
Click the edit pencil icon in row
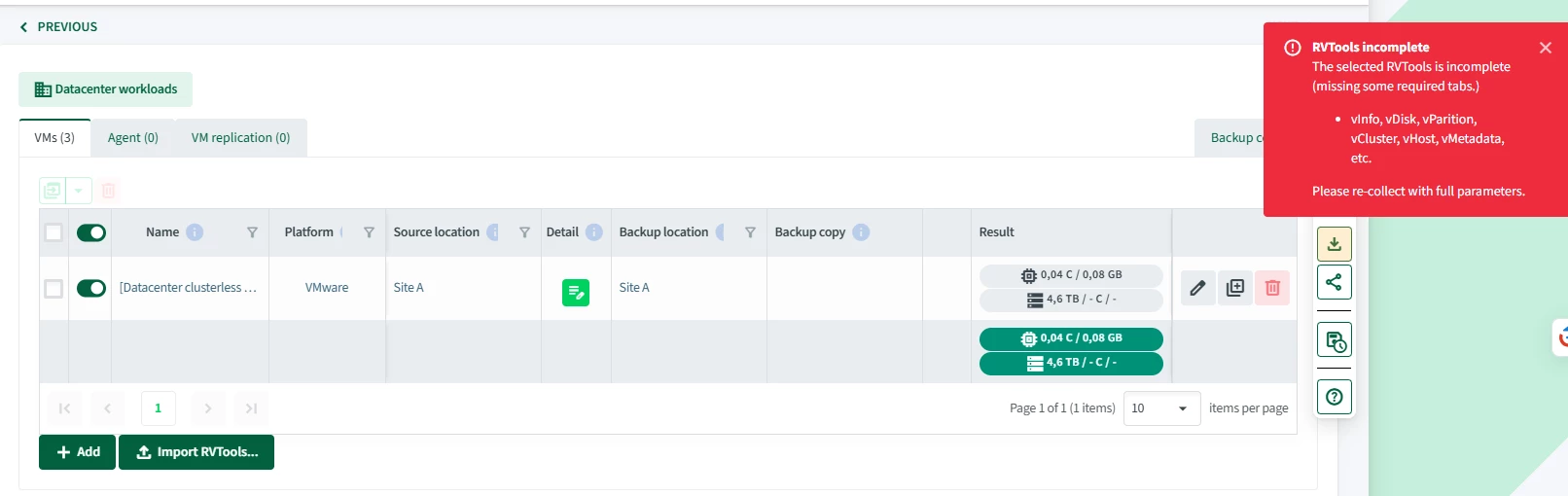pos(1197,288)
